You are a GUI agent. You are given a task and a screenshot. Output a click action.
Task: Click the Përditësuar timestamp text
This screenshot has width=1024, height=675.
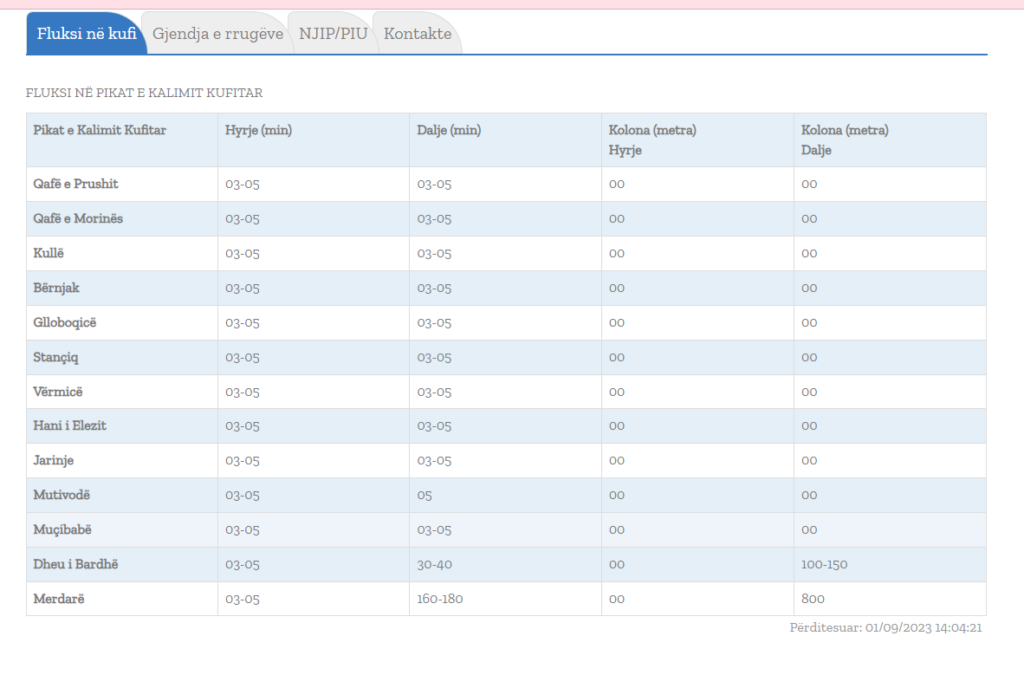tap(886, 628)
